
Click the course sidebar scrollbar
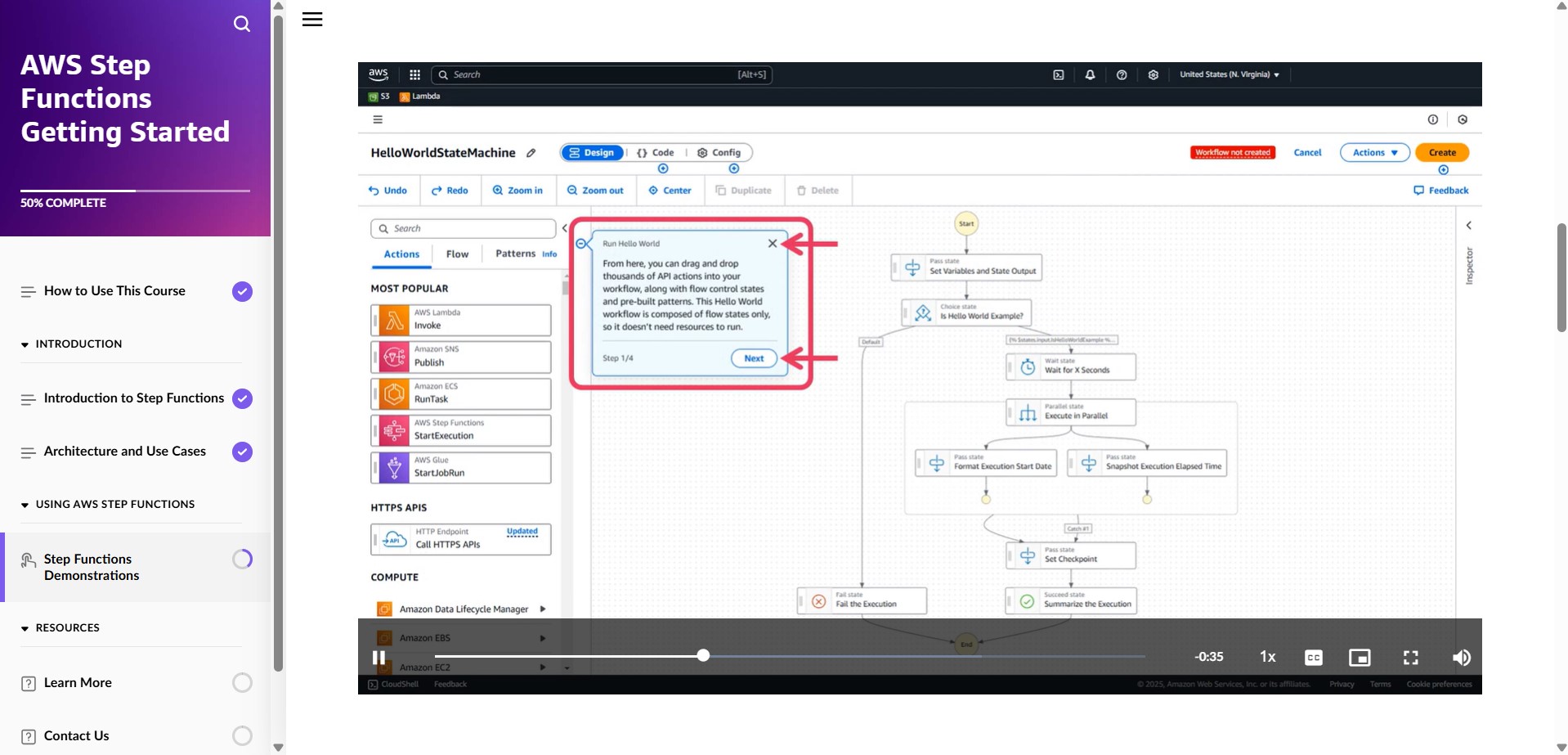[278, 344]
